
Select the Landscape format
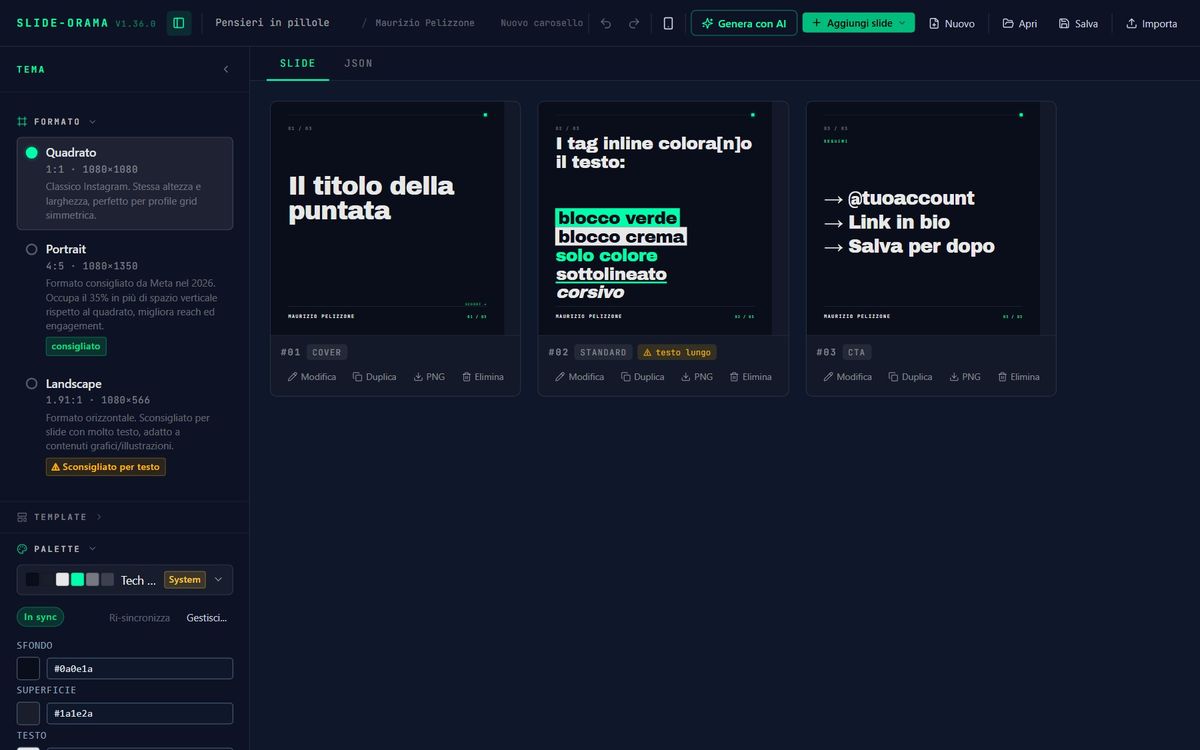point(125,425)
